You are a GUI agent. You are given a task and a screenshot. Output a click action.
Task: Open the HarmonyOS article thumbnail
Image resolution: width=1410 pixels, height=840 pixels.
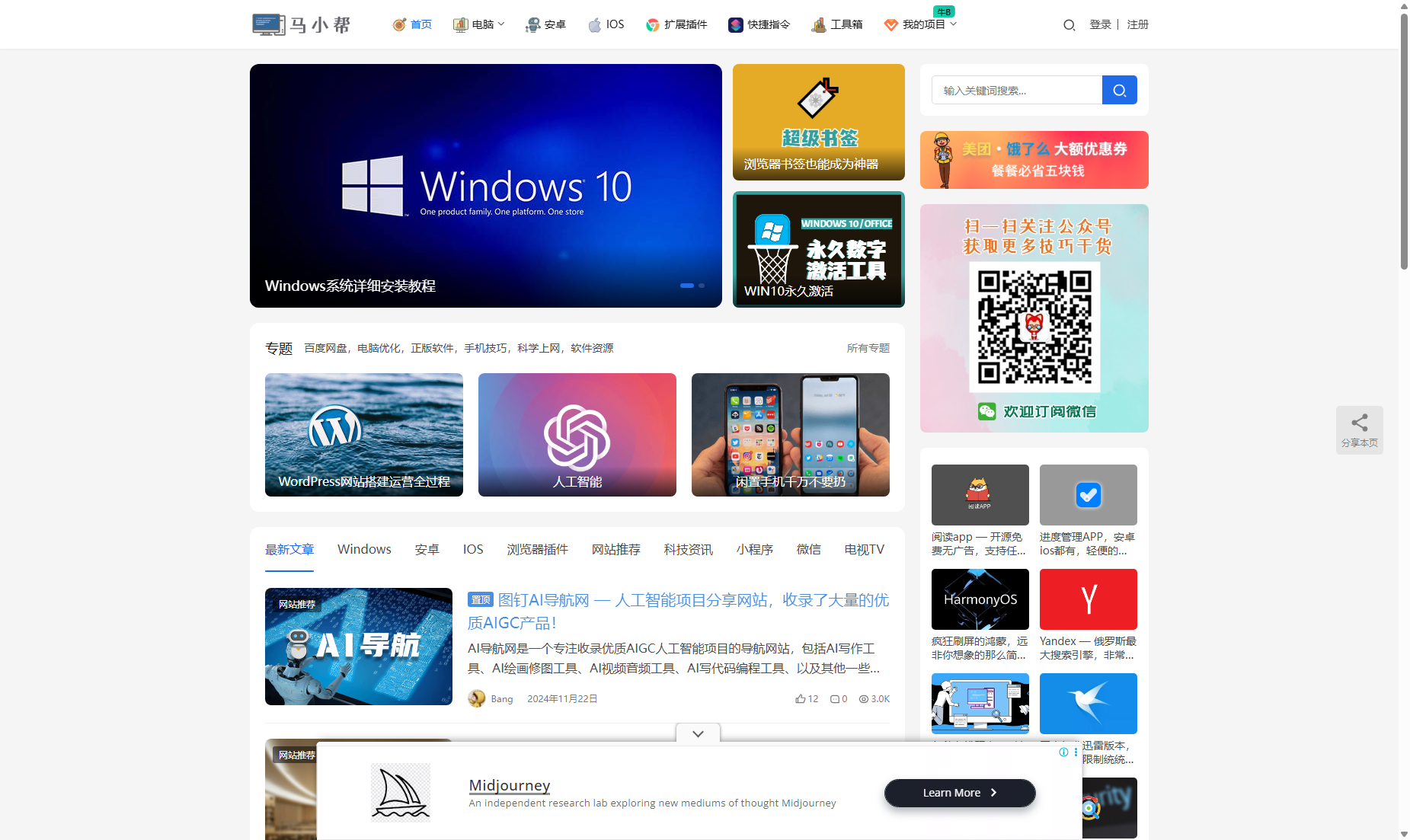pyautogui.click(x=980, y=599)
